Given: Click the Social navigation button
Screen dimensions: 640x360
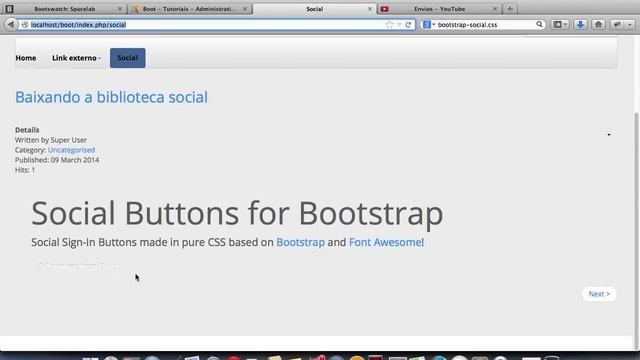Looking at the screenshot, I should point(127,58).
